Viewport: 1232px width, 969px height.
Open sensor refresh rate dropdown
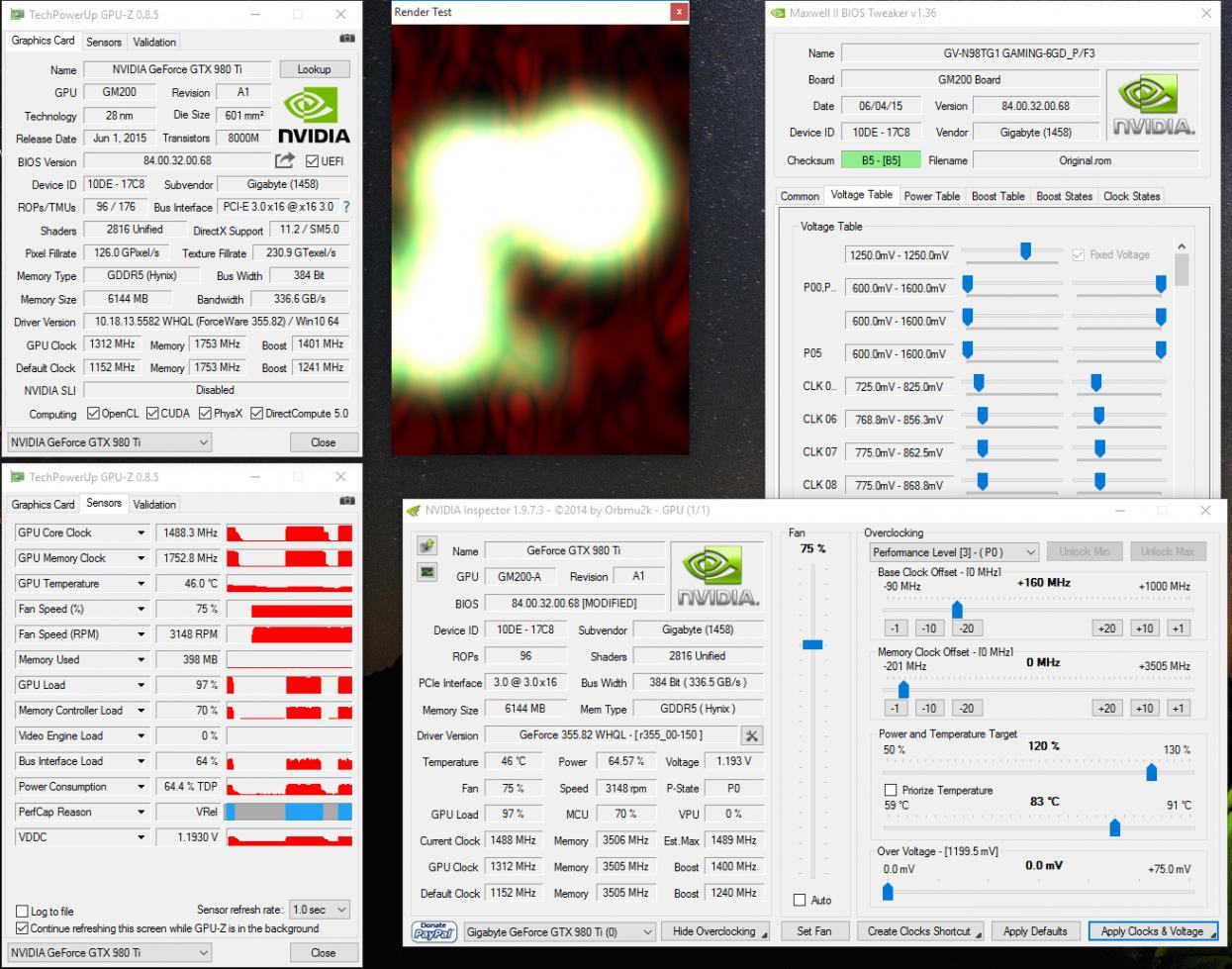click(319, 910)
